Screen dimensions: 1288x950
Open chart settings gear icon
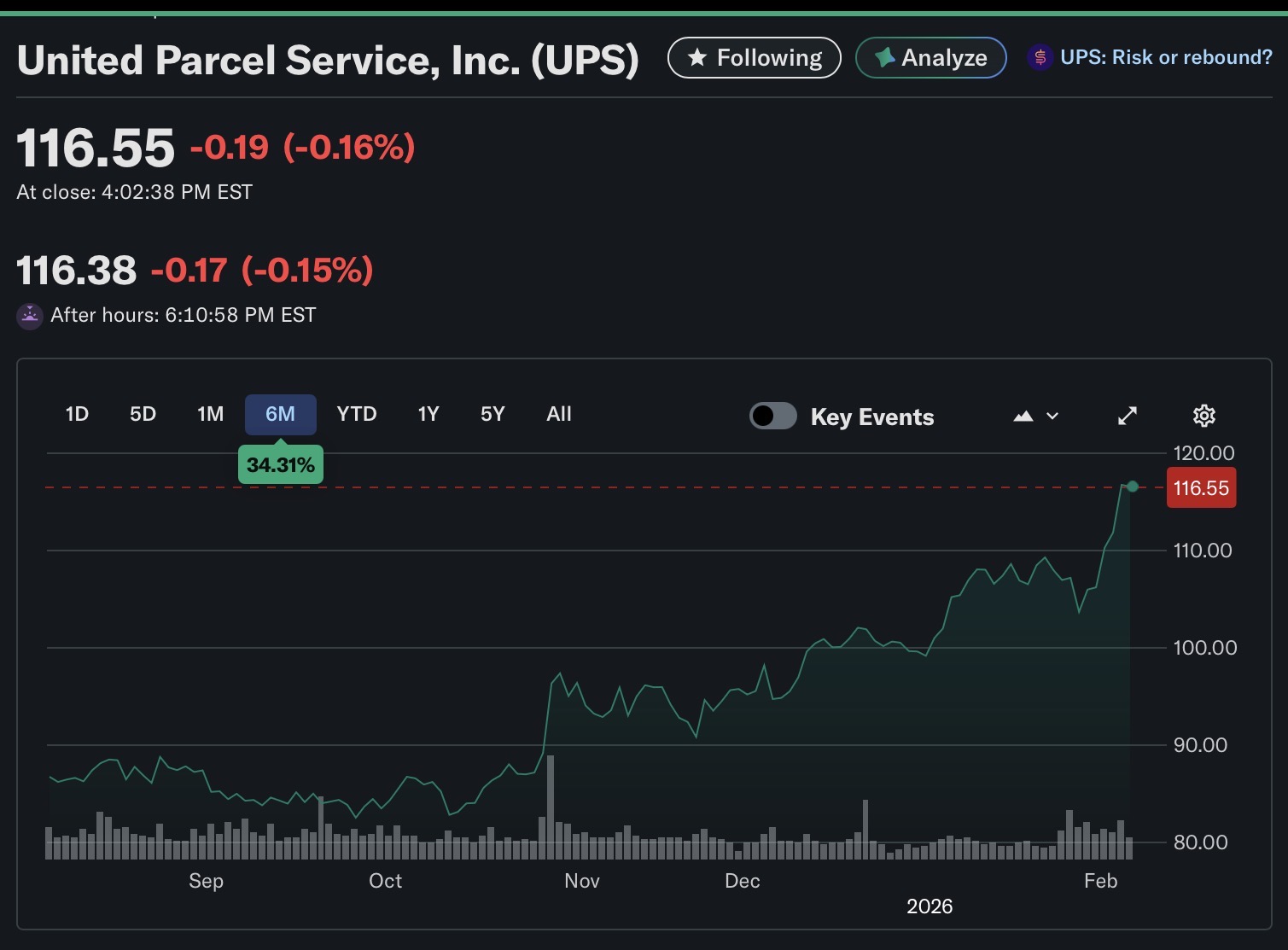[x=1203, y=416]
